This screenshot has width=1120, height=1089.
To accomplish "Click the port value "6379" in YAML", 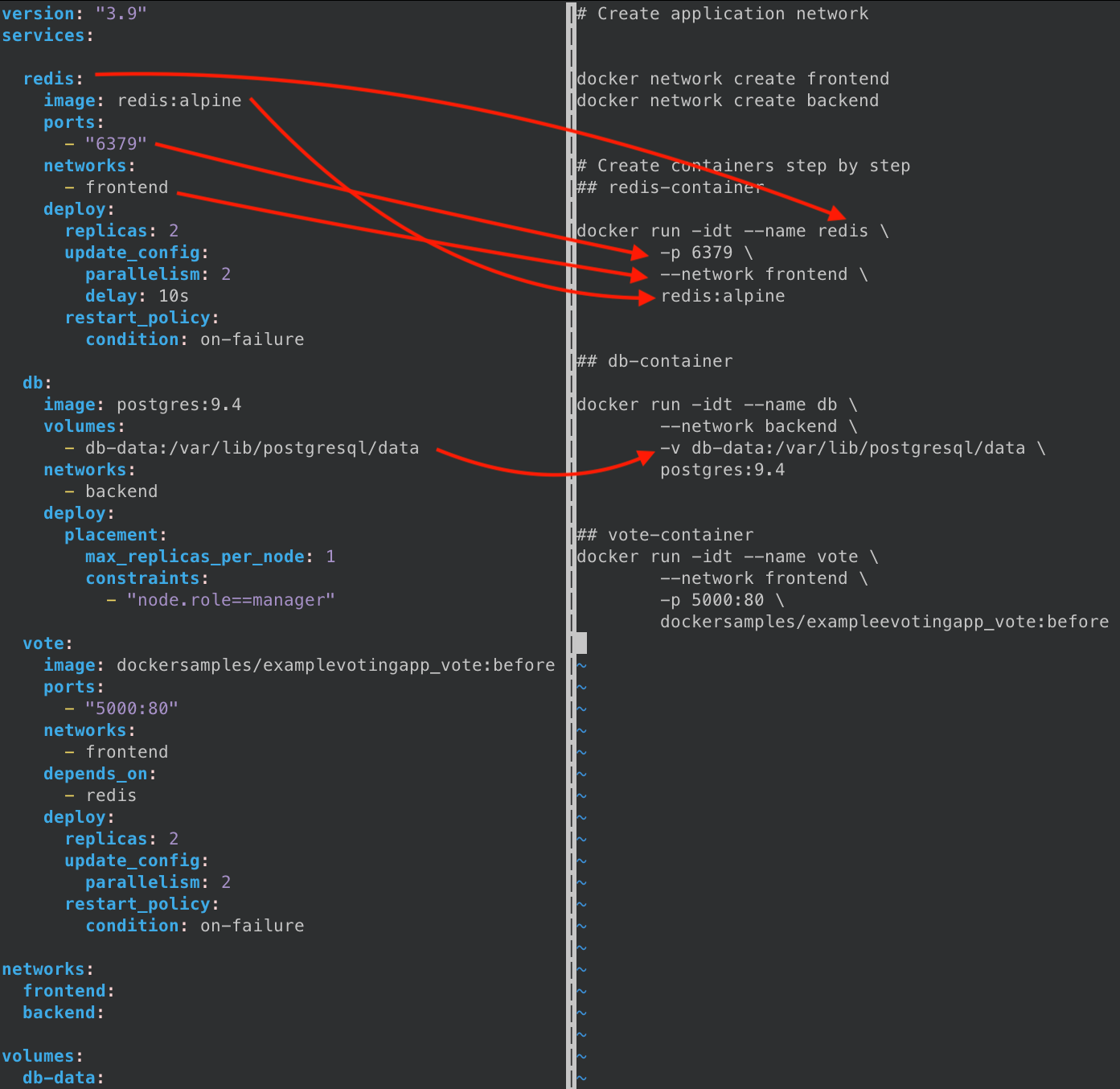I will pos(116,144).
